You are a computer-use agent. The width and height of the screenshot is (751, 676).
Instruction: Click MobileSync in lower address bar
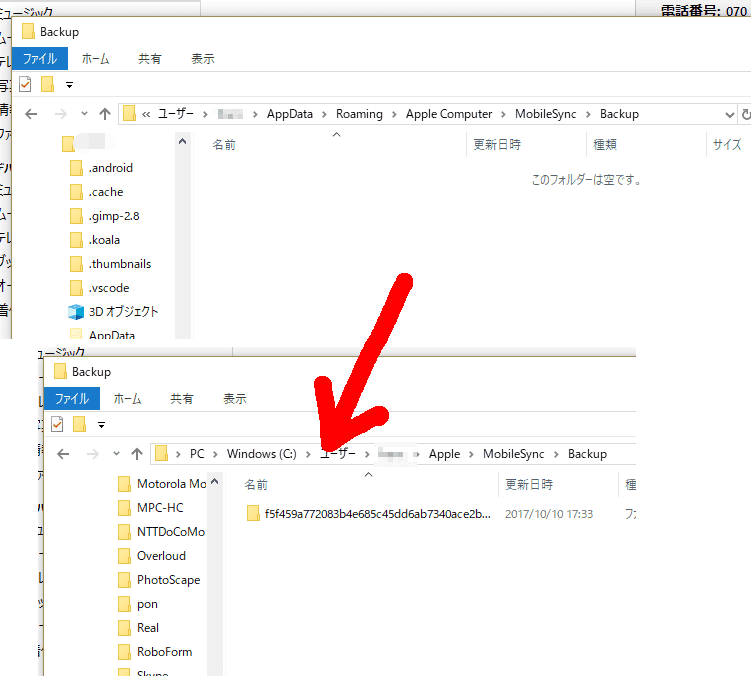513,454
